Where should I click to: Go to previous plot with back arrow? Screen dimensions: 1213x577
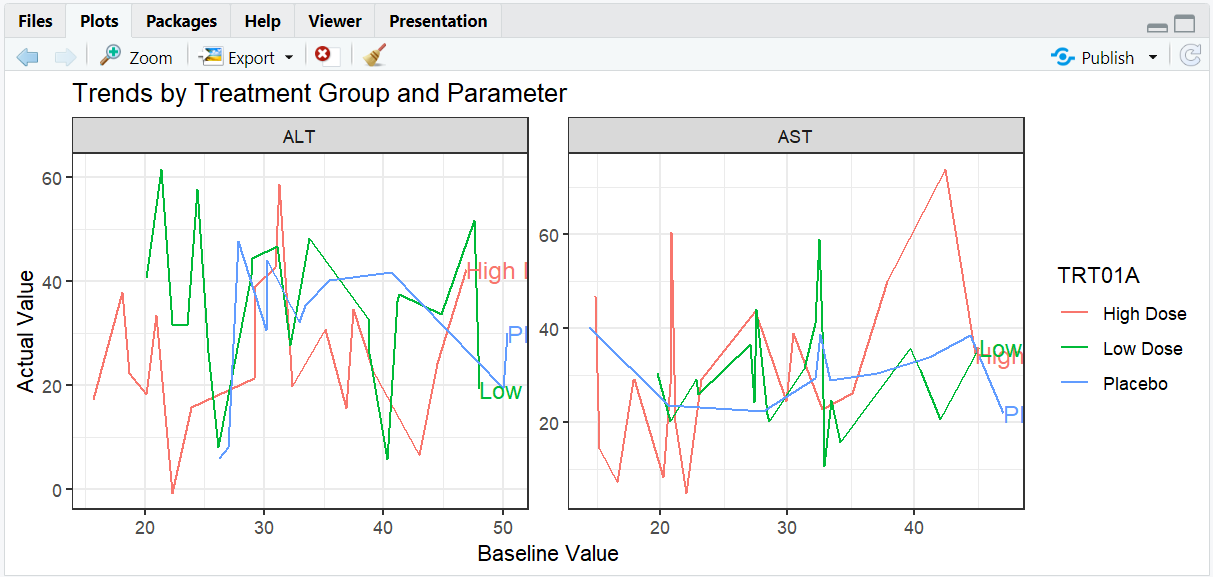point(28,57)
